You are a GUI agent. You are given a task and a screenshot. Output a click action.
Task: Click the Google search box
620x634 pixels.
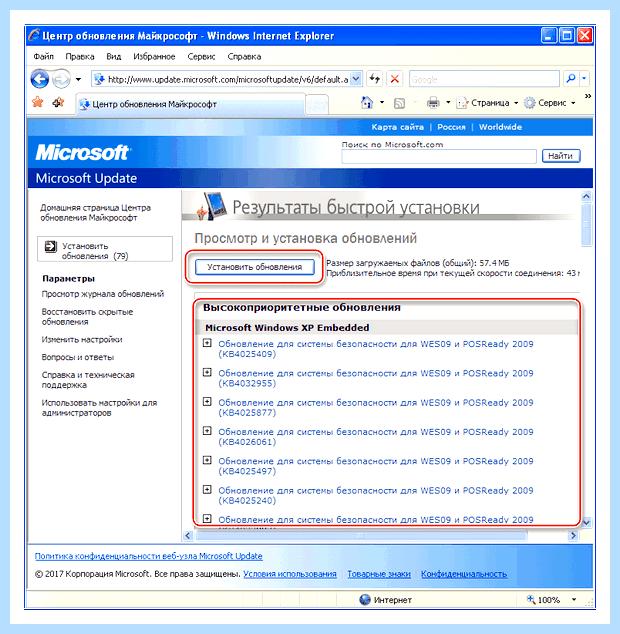coord(484,79)
